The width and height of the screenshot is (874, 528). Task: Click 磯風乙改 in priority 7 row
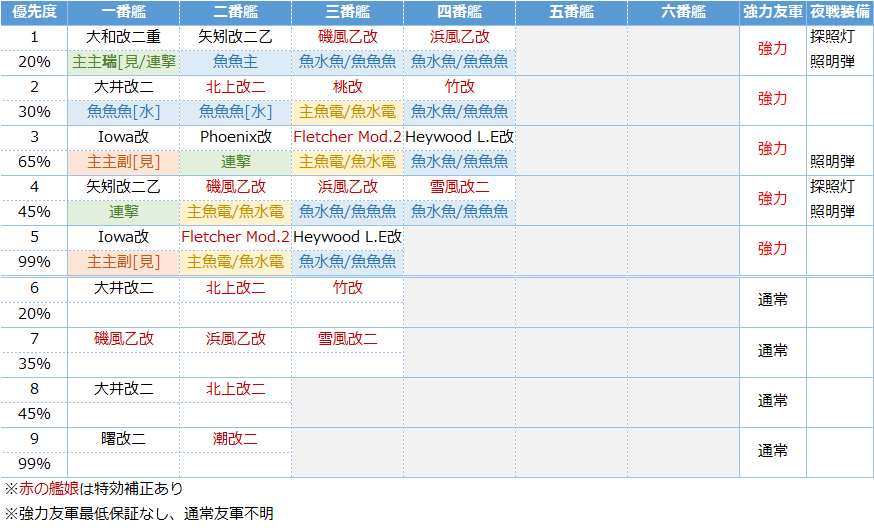[x=123, y=339]
